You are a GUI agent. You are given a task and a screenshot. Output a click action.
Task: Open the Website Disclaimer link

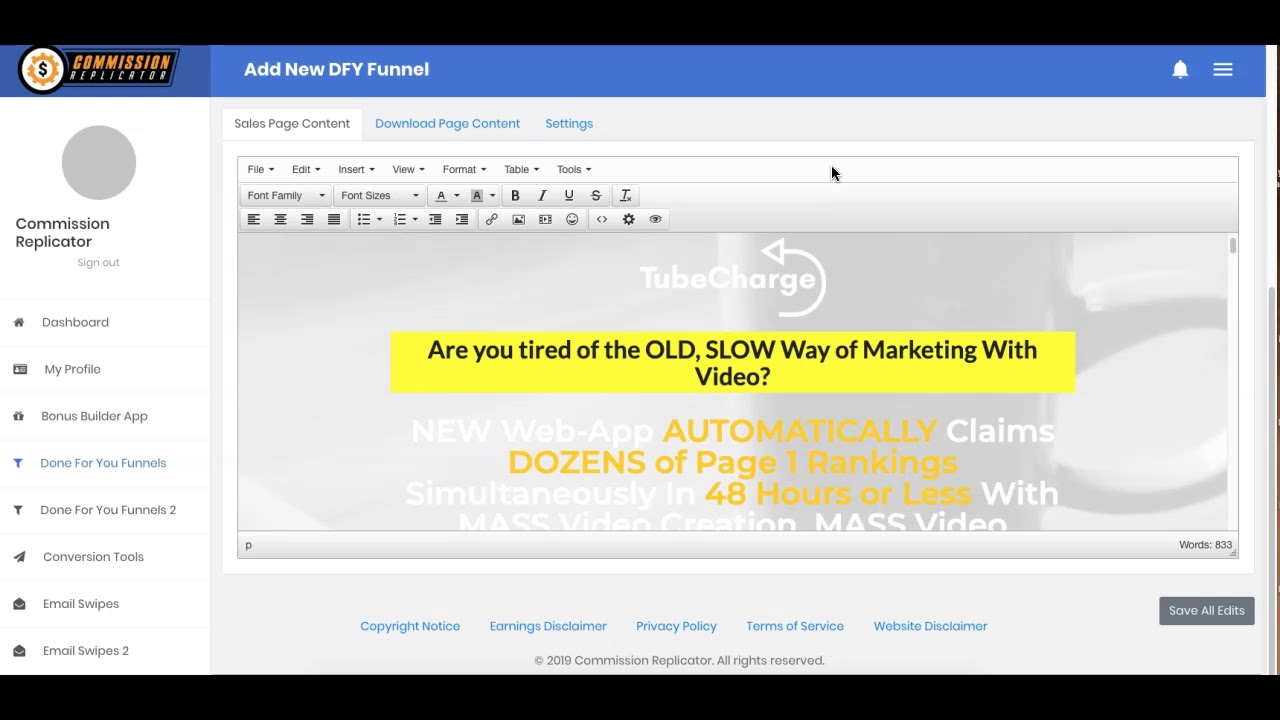click(x=930, y=626)
